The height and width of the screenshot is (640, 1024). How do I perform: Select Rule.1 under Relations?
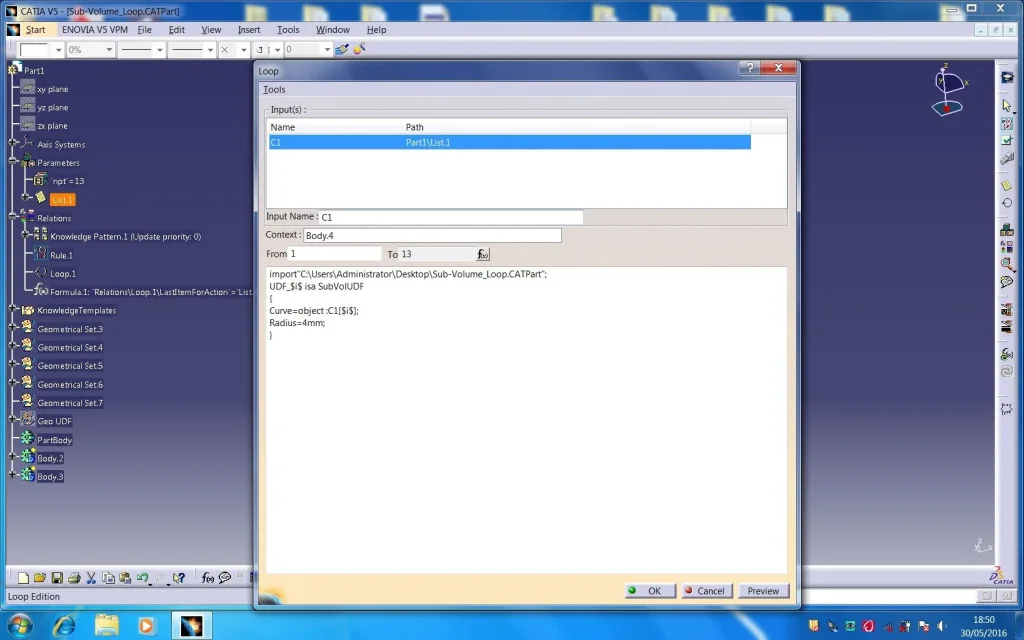coord(61,255)
